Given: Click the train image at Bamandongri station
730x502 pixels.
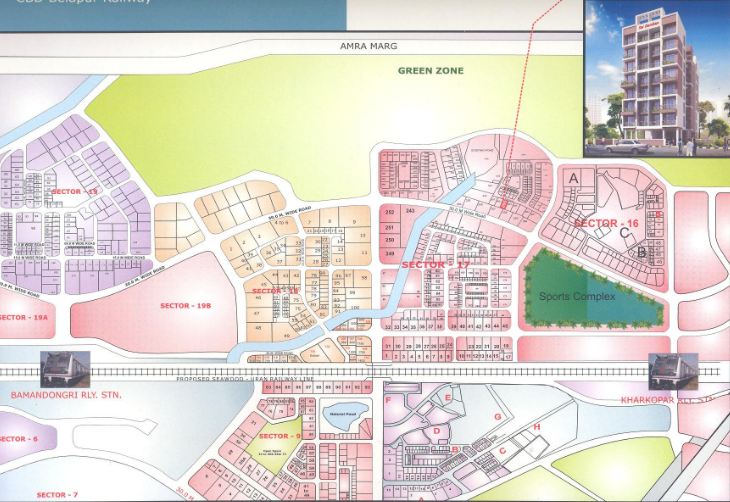Looking at the screenshot, I should (65, 369).
